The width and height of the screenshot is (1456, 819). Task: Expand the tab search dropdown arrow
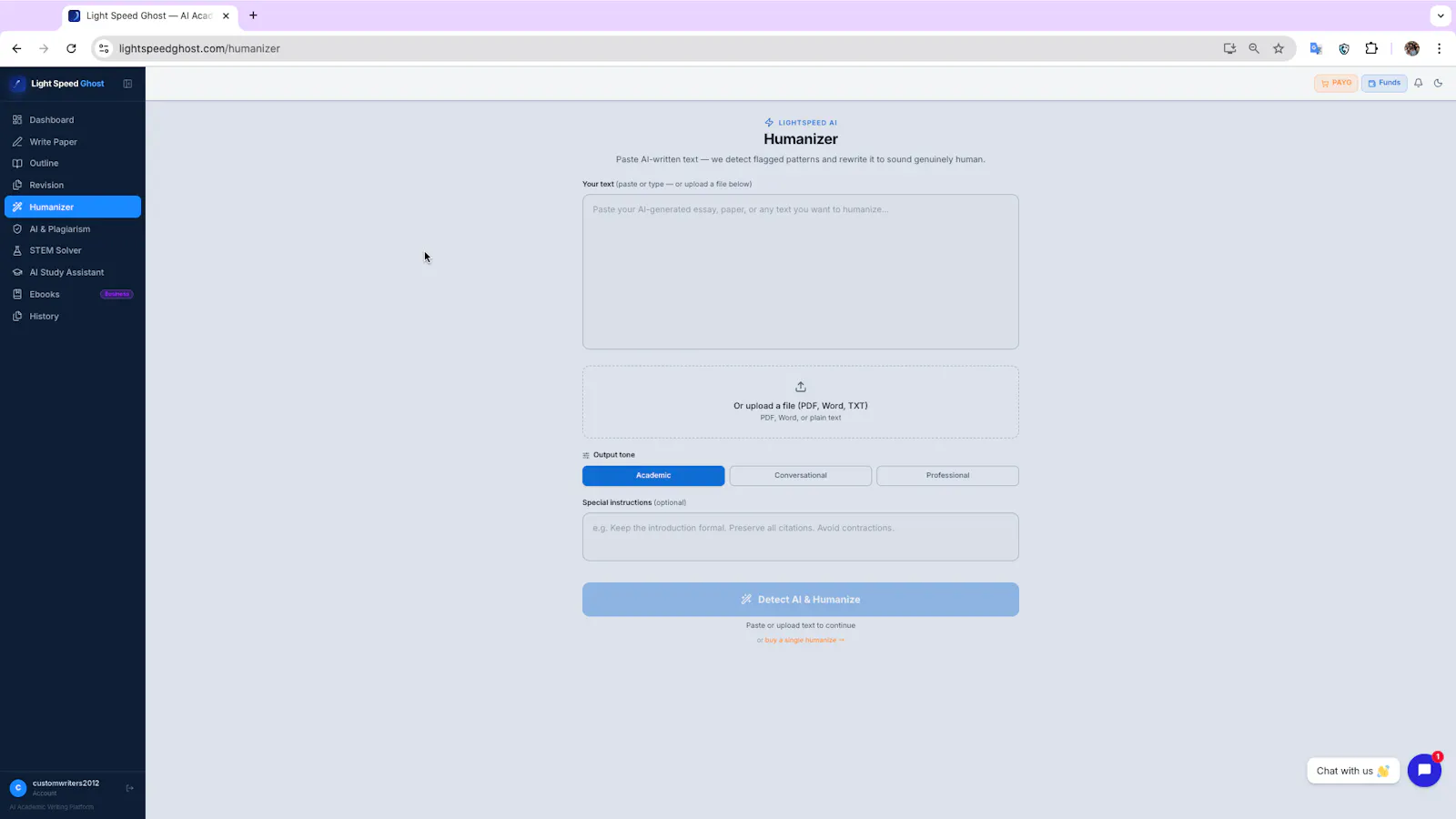coord(1441,15)
